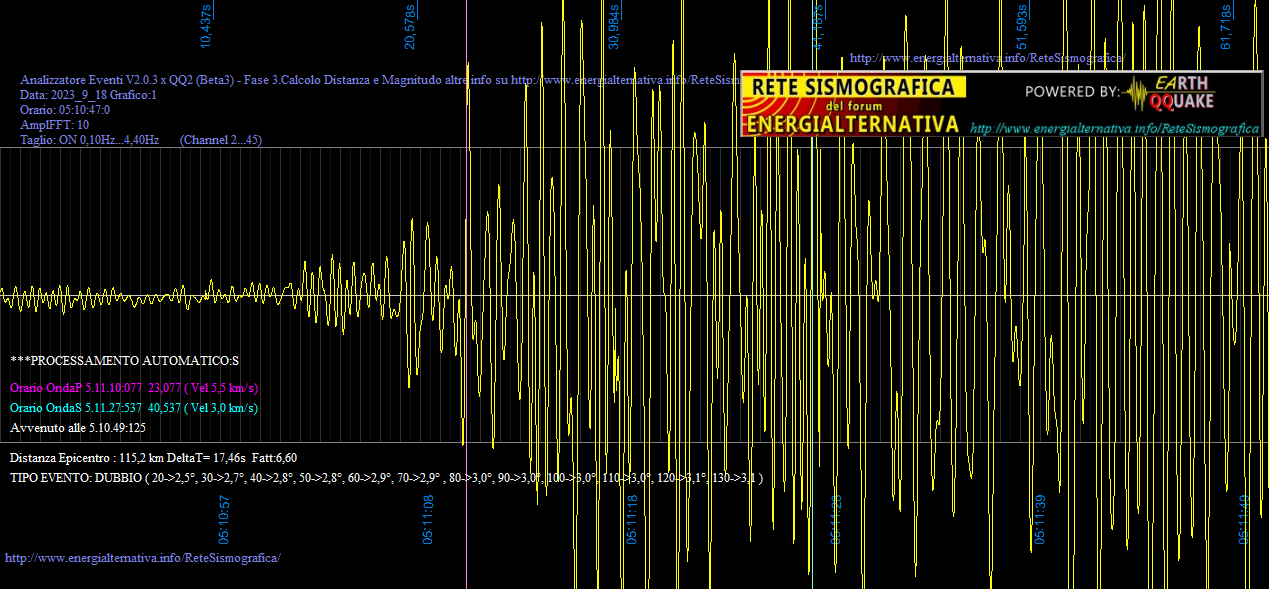
Task: Click the "Distanza Epicentro : 115,2 km" line
Action: pos(153,458)
